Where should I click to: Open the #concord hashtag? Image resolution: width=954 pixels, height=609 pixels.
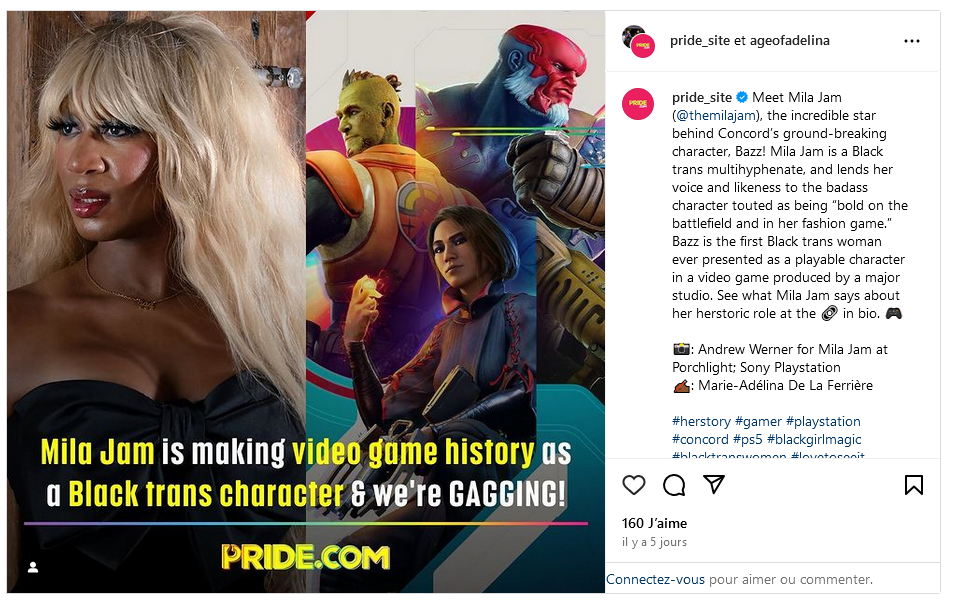click(x=700, y=439)
